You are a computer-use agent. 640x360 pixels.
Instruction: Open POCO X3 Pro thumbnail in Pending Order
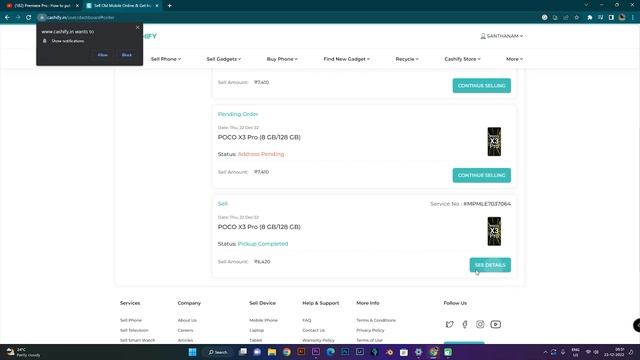tap(494, 142)
